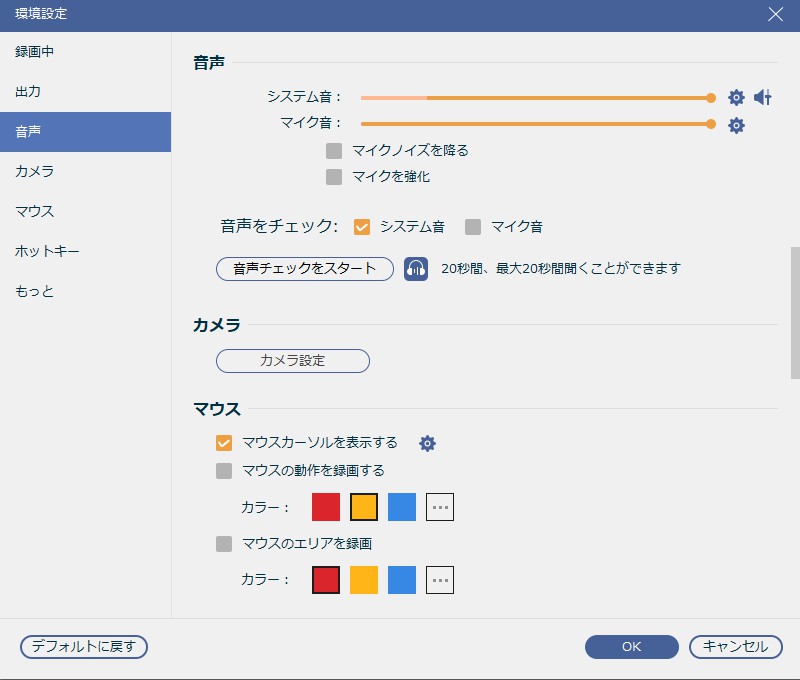This screenshot has height=680, width=800.
Task: Select the yellow mouse action color swatch
Action: click(x=362, y=506)
